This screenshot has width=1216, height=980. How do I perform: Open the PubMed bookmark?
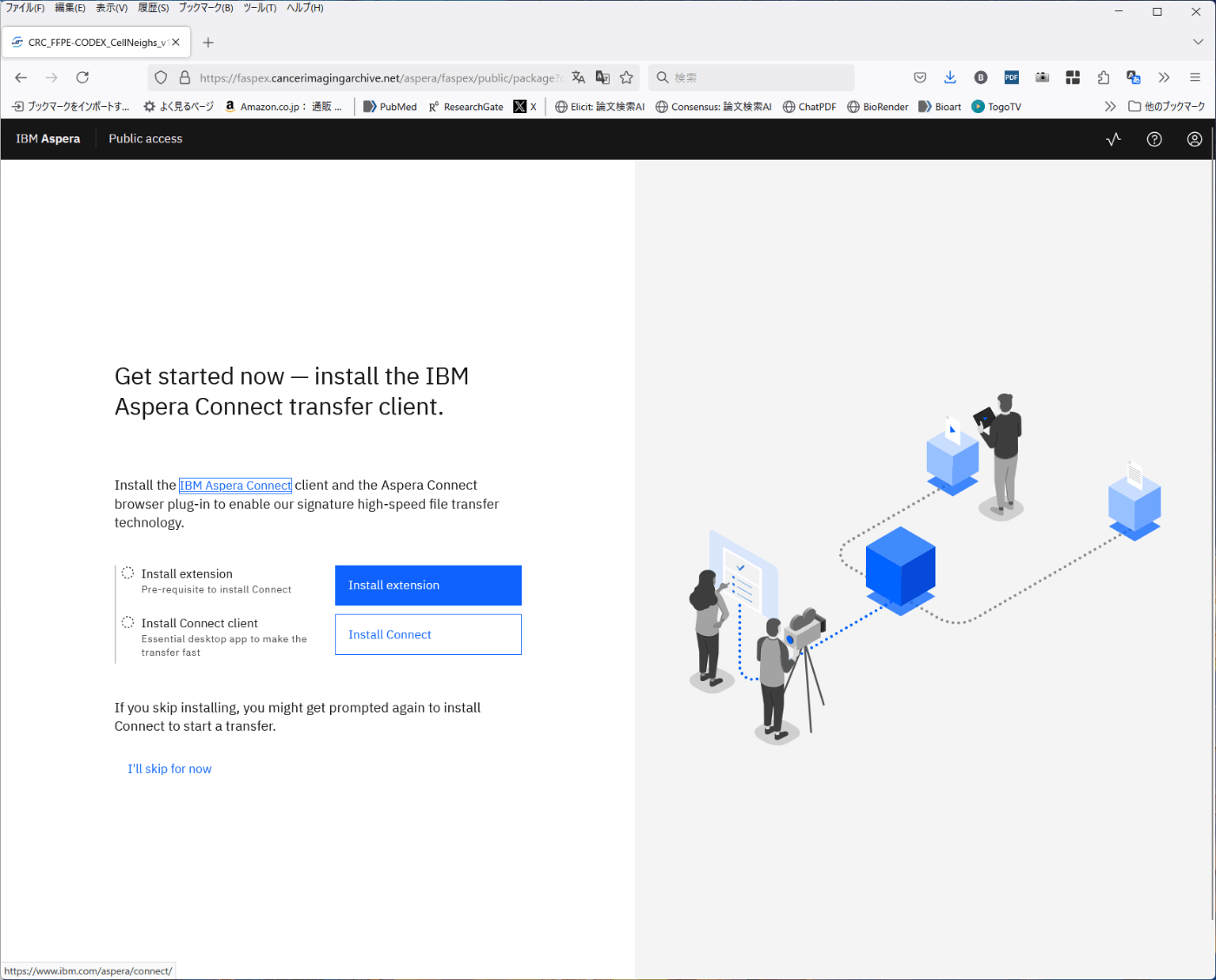(390, 107)
